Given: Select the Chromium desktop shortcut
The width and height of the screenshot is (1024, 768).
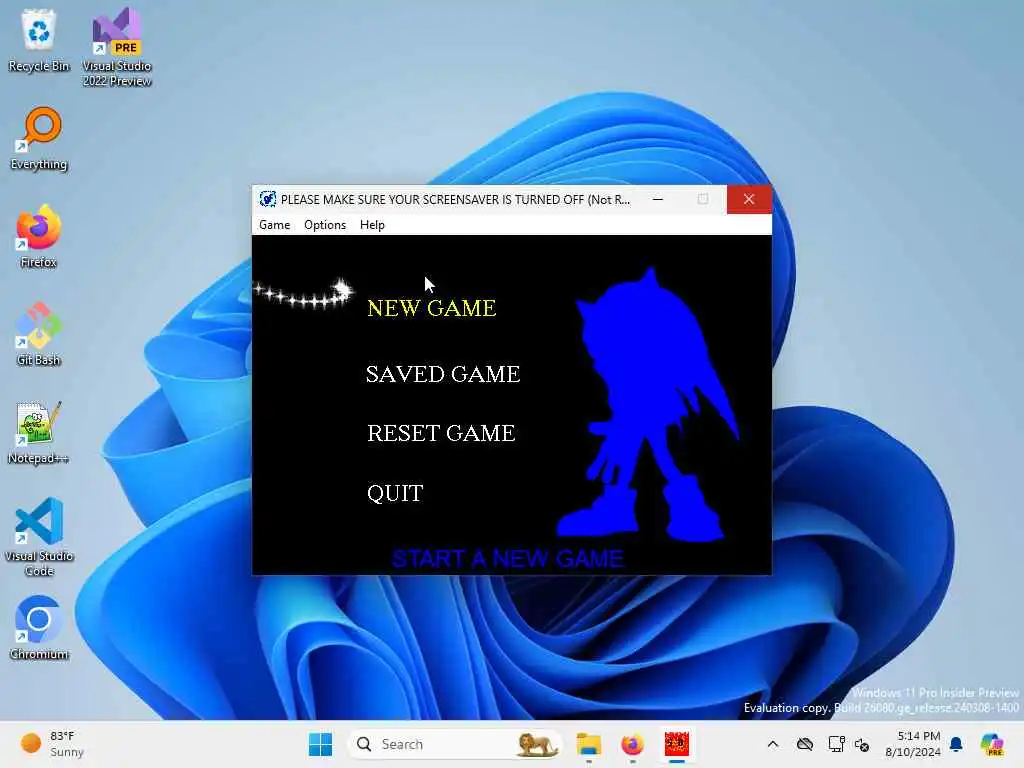Looking at the screenshot, I should [x=39, y=628].
